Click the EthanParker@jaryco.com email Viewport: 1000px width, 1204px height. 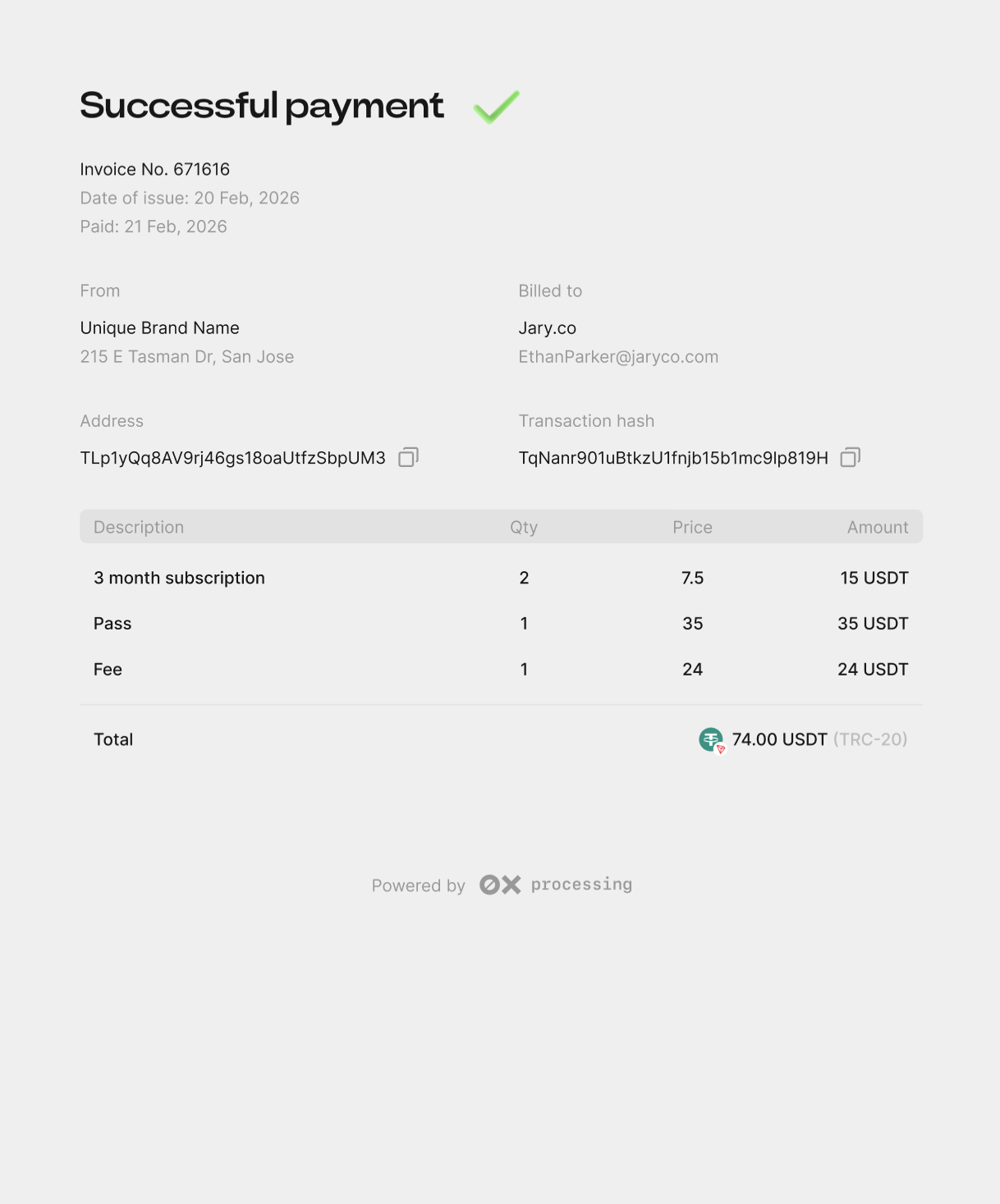(618, 357)
